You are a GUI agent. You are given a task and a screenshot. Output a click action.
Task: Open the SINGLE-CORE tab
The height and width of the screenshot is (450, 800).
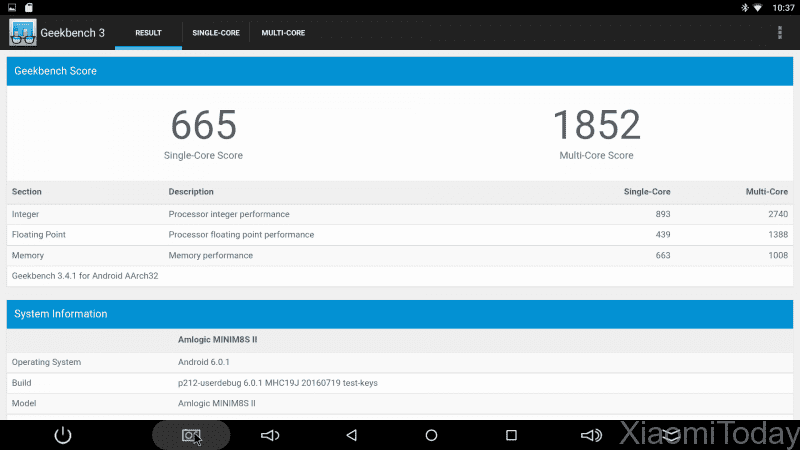coord(216,33)
